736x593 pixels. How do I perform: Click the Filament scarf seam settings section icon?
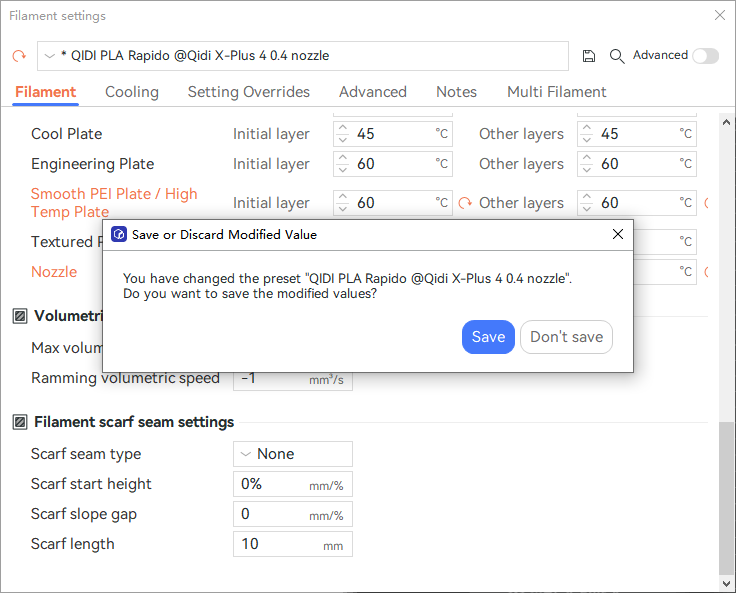(20, 422)
